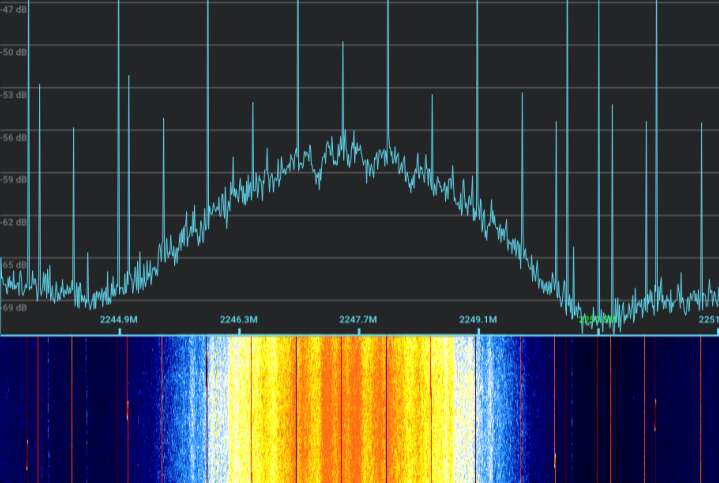Click the -56 dB scale label

pyautogui.click(x=13, y=137)
